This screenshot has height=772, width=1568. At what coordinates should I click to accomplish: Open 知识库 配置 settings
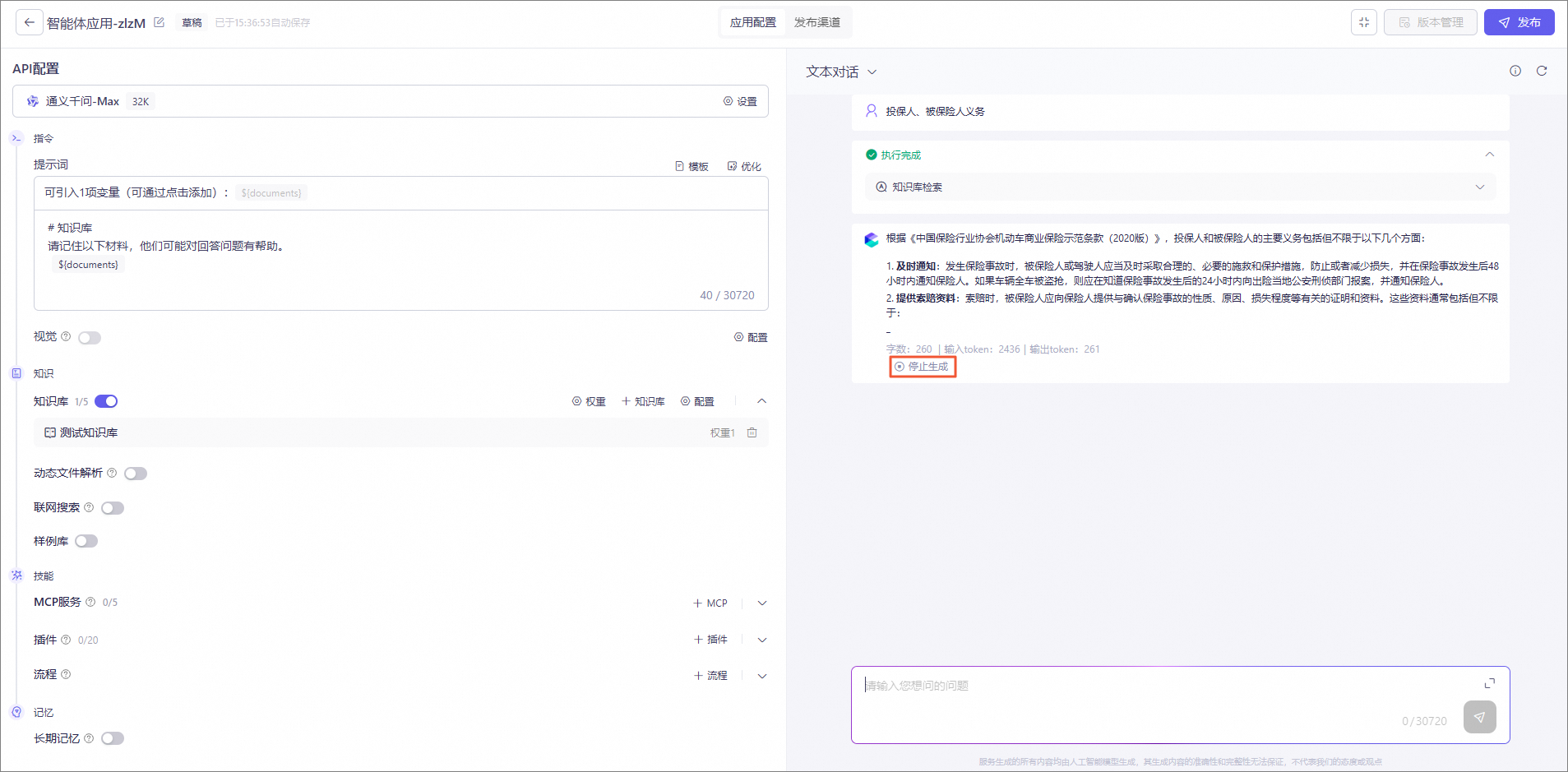coord(697,401)
